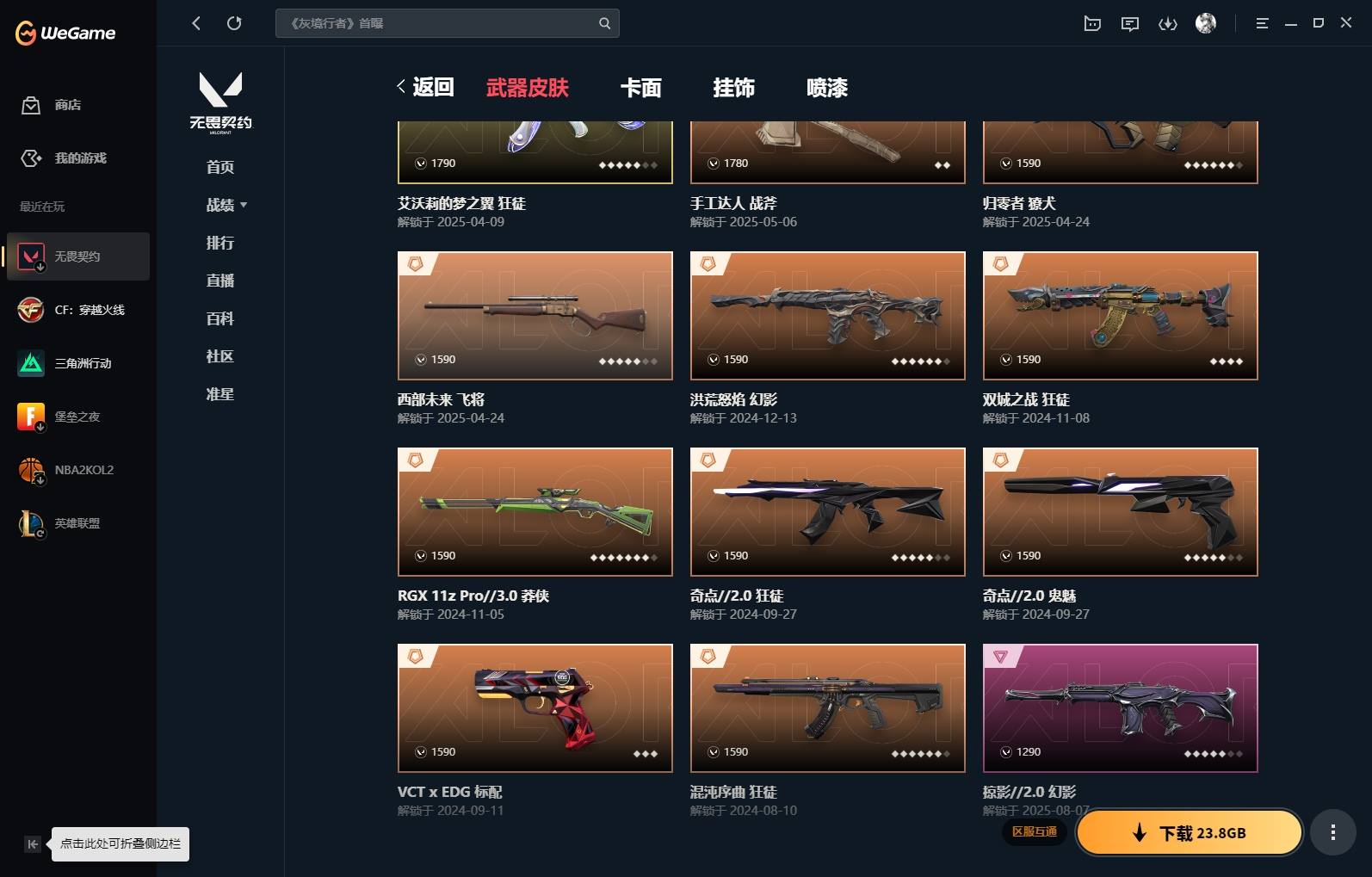Open the folder icon in the title bar
The height and width of the screenshot is (877, 1372).
coord(1092,23)
